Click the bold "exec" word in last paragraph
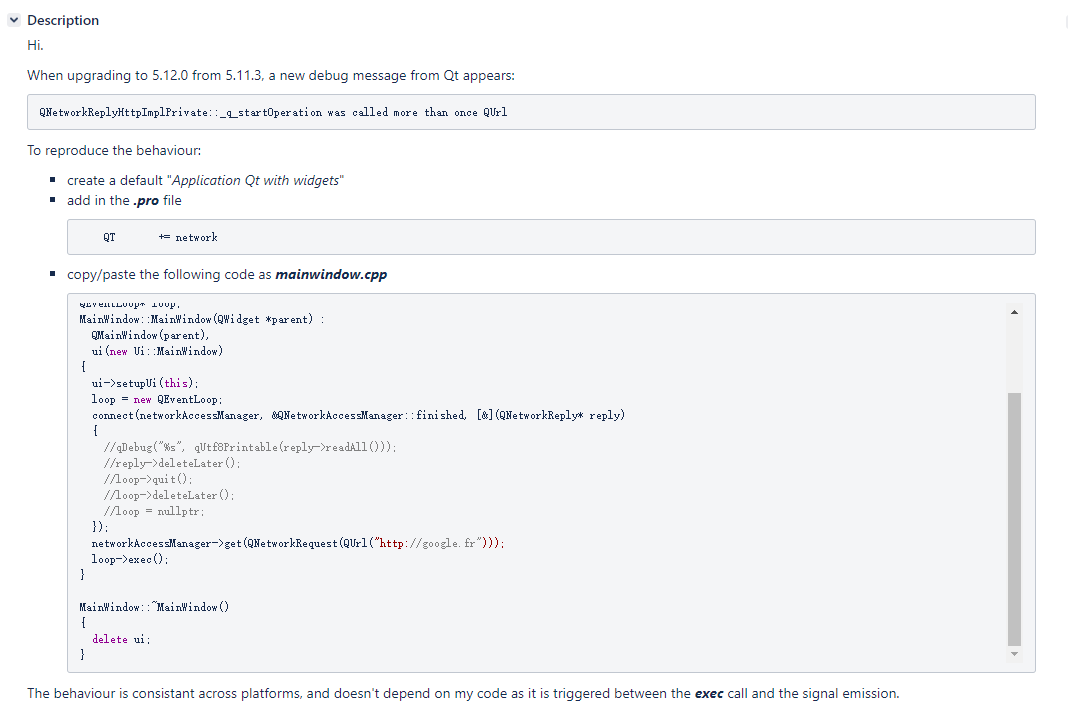Image resolution: width=1068 pixels, height=716 pixels. click(x=710, y=693)
